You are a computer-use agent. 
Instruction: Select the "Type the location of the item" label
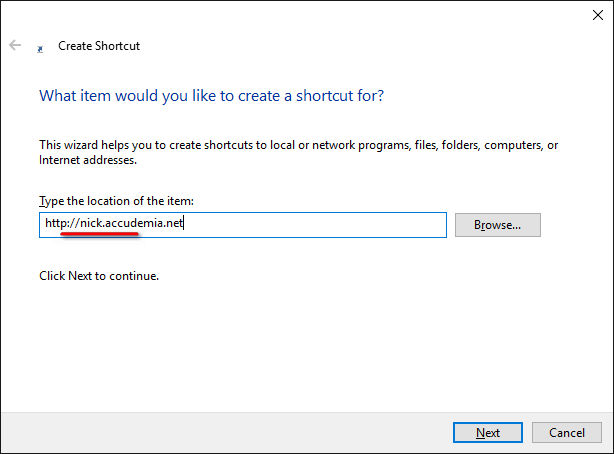click(116, 201)
